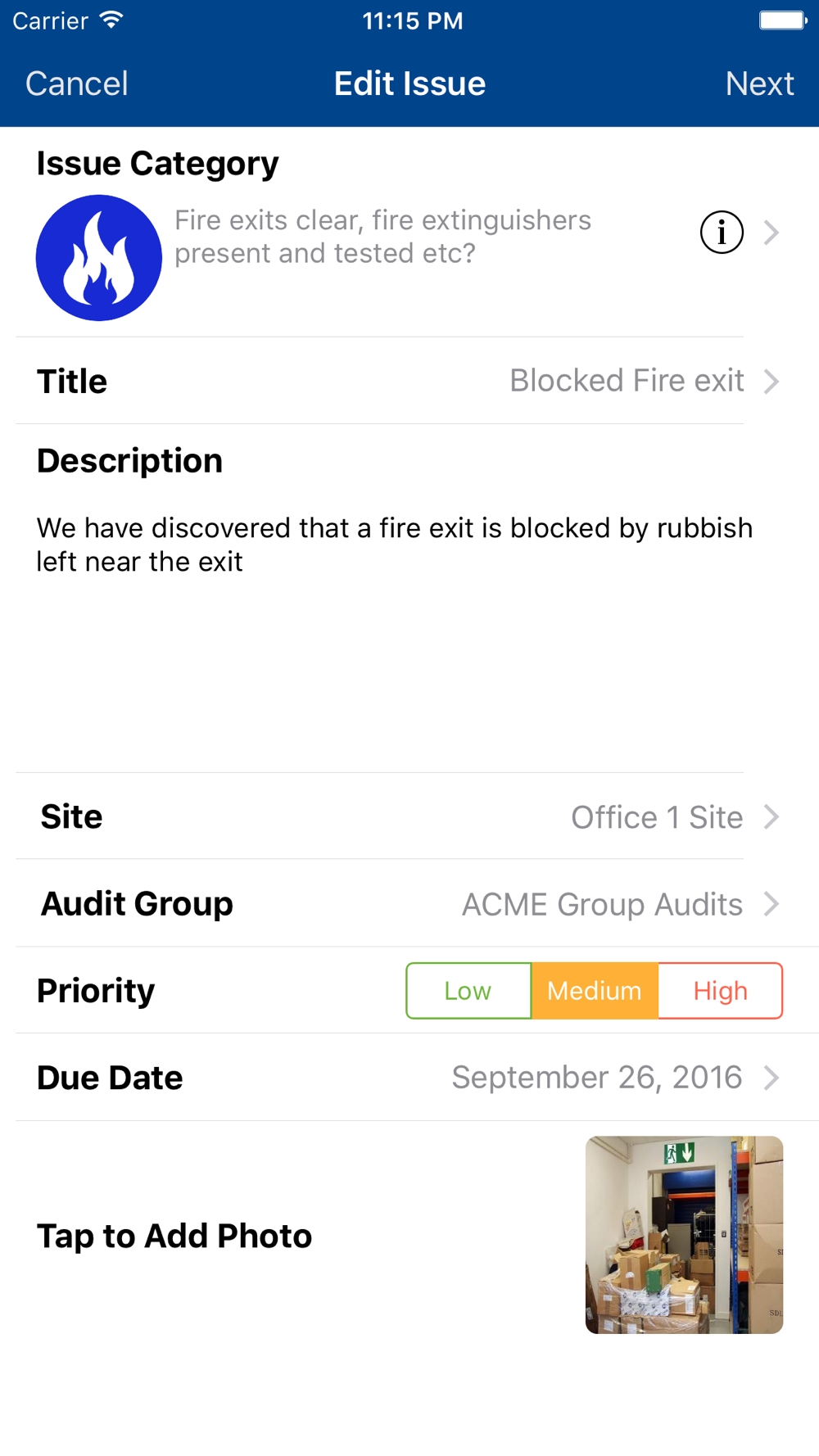The image size is (819, 1456).
Task: Open the blocked fire exit photo thumbnail
Action: point(684,1235)
